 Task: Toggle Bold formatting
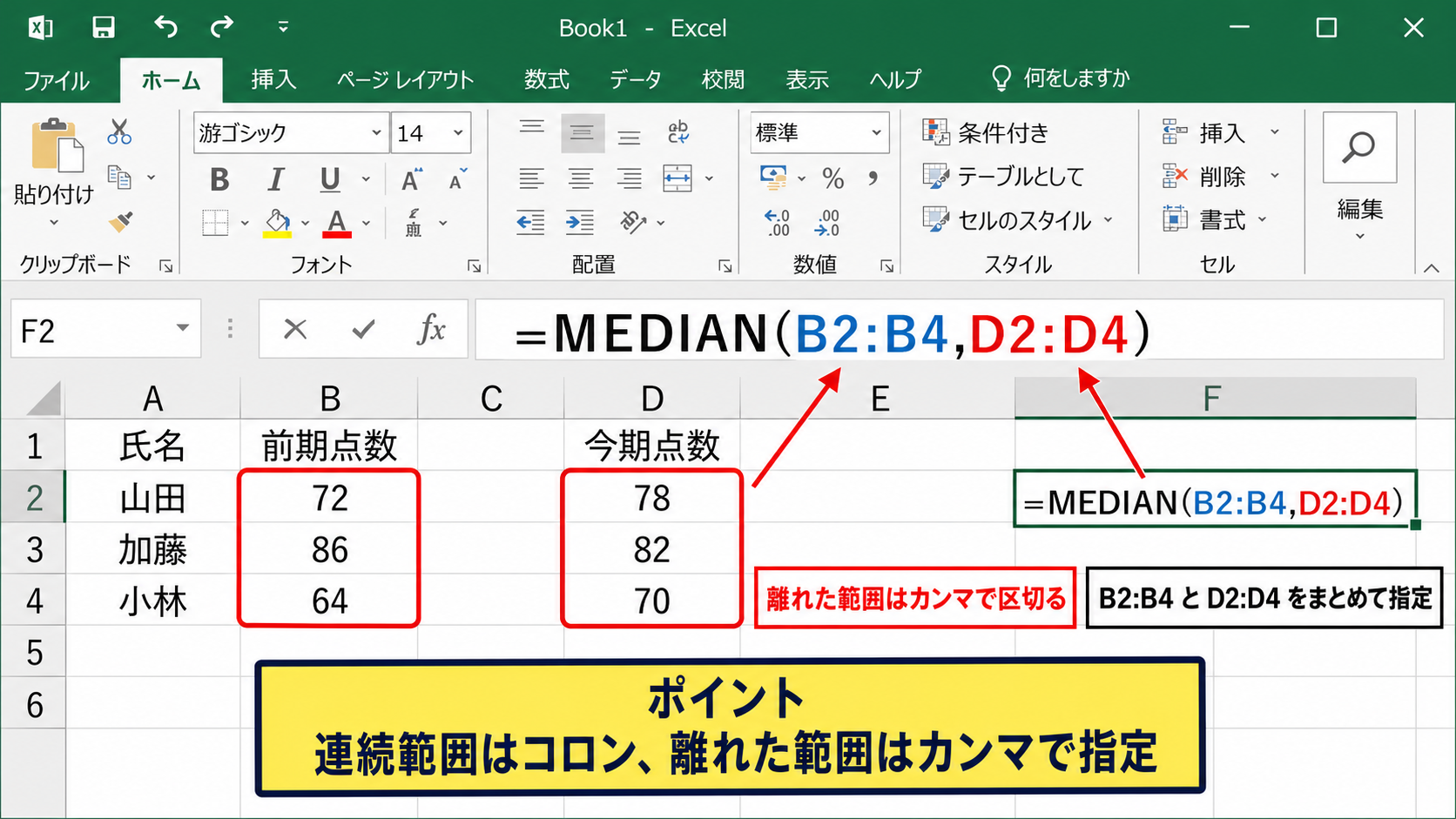[x=219, y=179]
